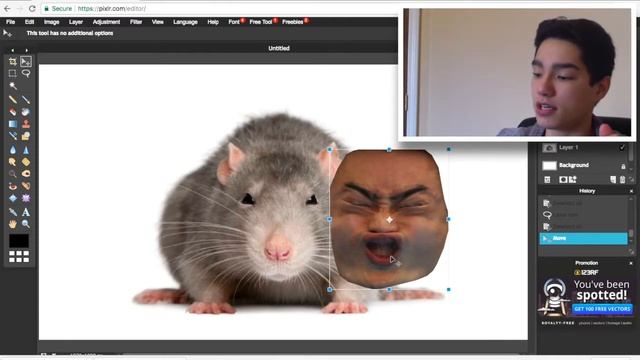Open the Edit menu
The image size is (640, 360).
tap(29, 22)
